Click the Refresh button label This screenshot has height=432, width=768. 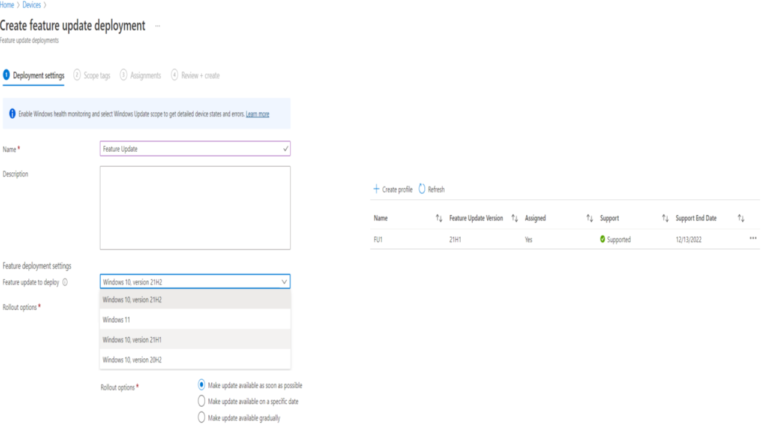(x=436, y=190)
